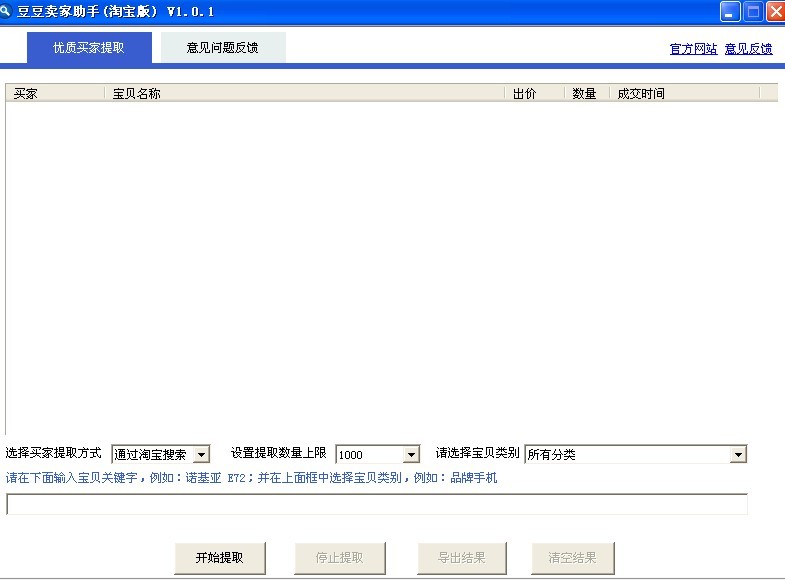This screenshot has height=580, width=785.
Task: Click the app magnifier icon in title bar
Action: click(6, 10)
